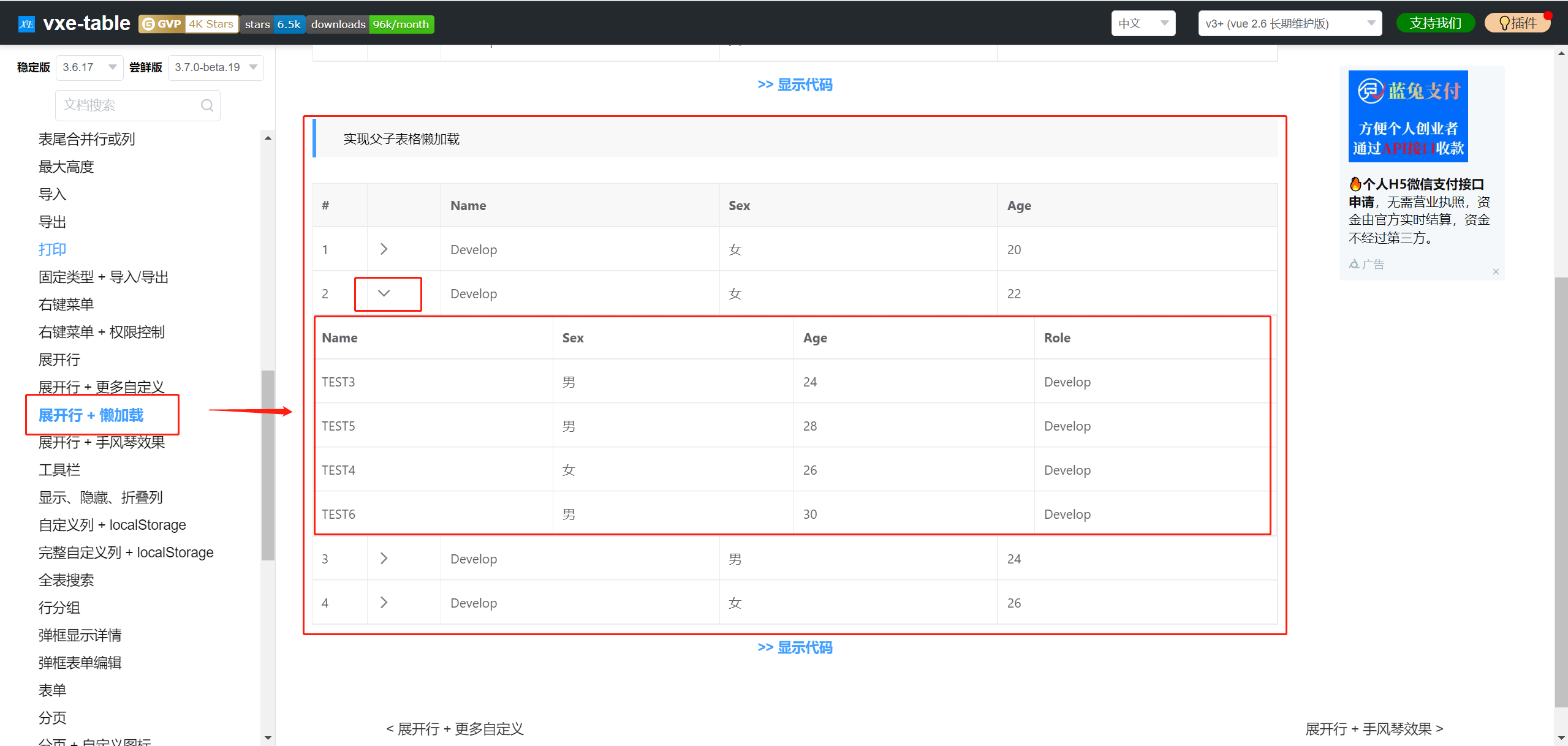Close the advertisement with X icon
Screen dimensions: 1568x746
click(x=1496, y=271)
